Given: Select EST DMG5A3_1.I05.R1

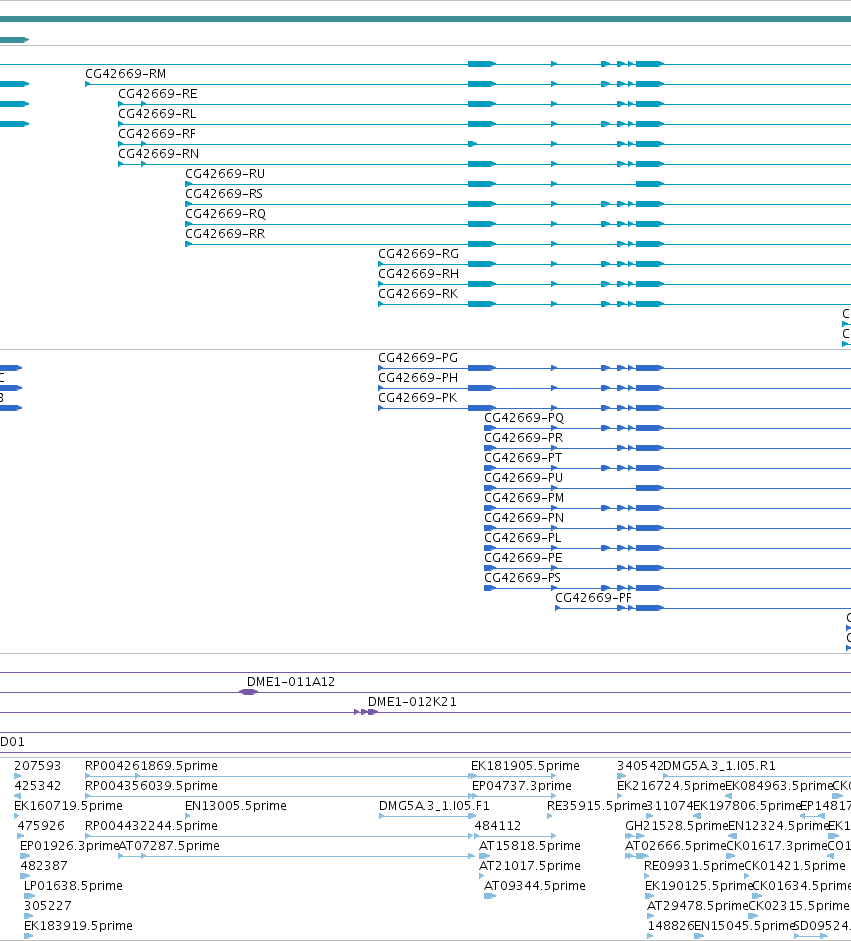Looking at the screenshot, I should coord(720,766).
